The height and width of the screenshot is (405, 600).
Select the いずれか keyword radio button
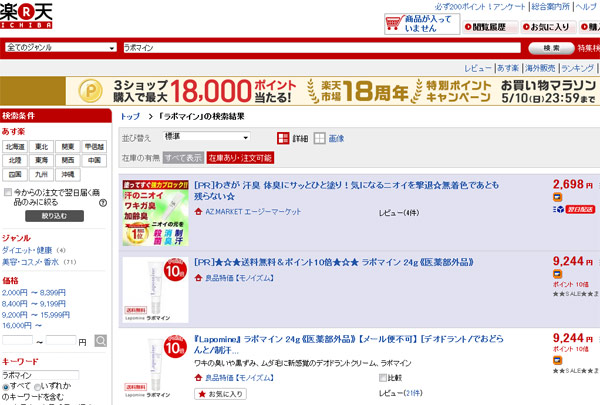[38, 387]
